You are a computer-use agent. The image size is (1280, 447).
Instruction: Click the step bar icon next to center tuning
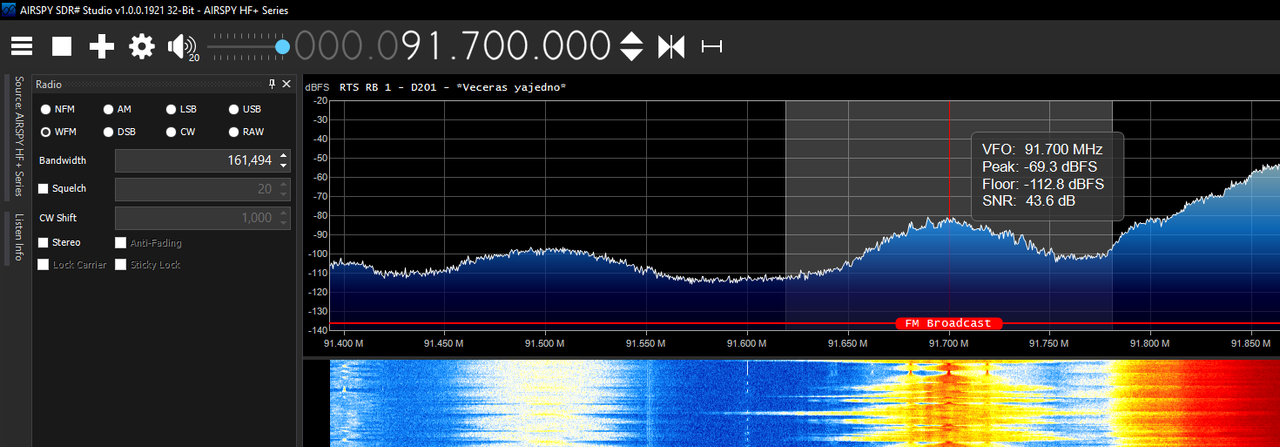711,46
